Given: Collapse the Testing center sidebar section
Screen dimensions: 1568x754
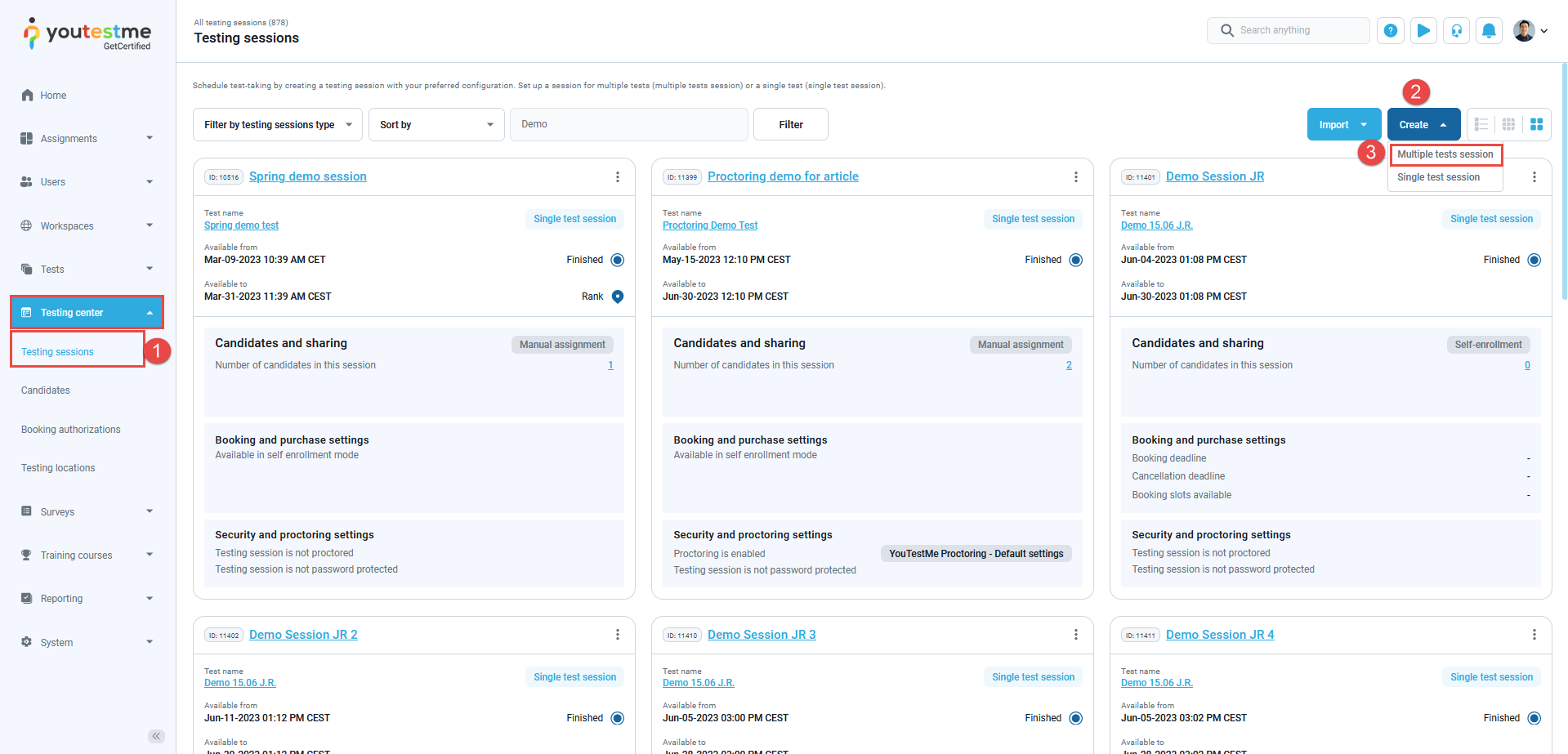Looking at the screenshot, I should point(87,312).
